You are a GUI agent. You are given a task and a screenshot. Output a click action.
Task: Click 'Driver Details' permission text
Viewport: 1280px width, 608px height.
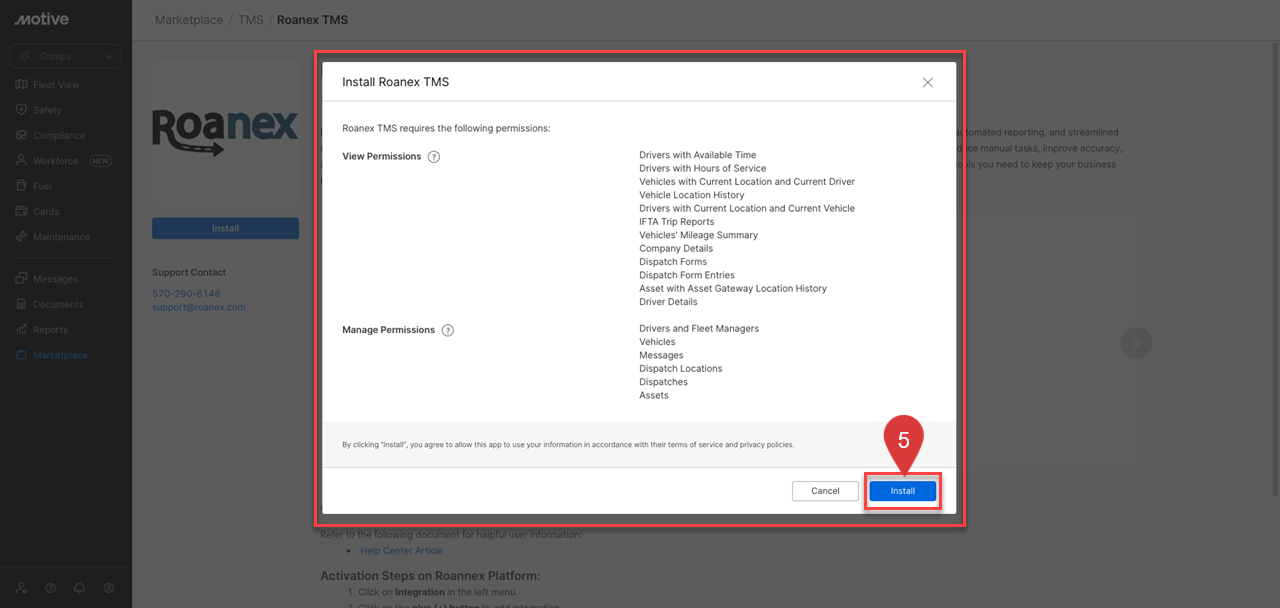668,302
